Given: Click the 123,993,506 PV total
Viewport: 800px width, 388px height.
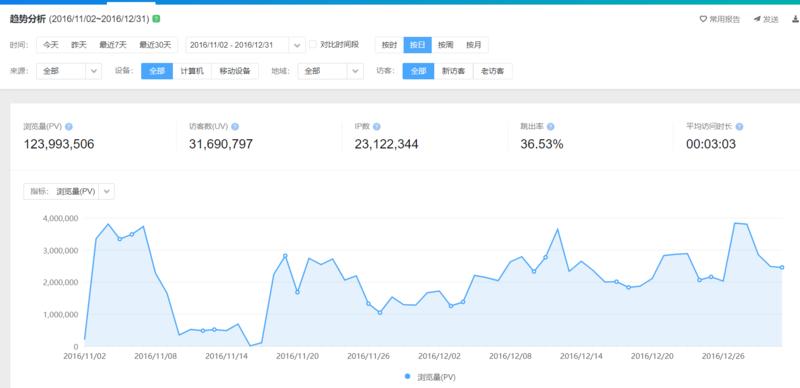Looking at the screenshot, I should tap(59, 144).
